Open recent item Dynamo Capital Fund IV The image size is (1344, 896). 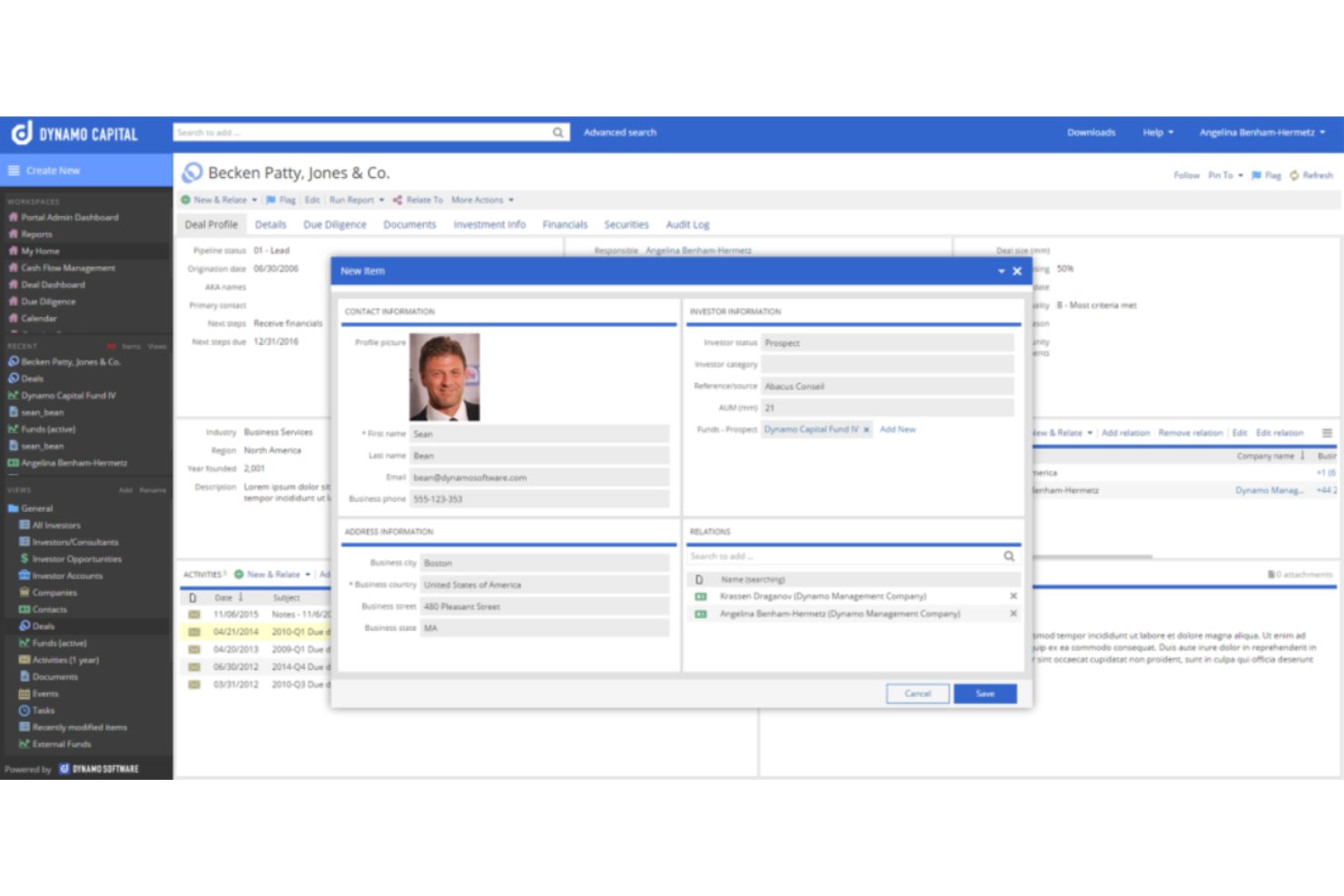pyautogui.click(x=68, y=396)
